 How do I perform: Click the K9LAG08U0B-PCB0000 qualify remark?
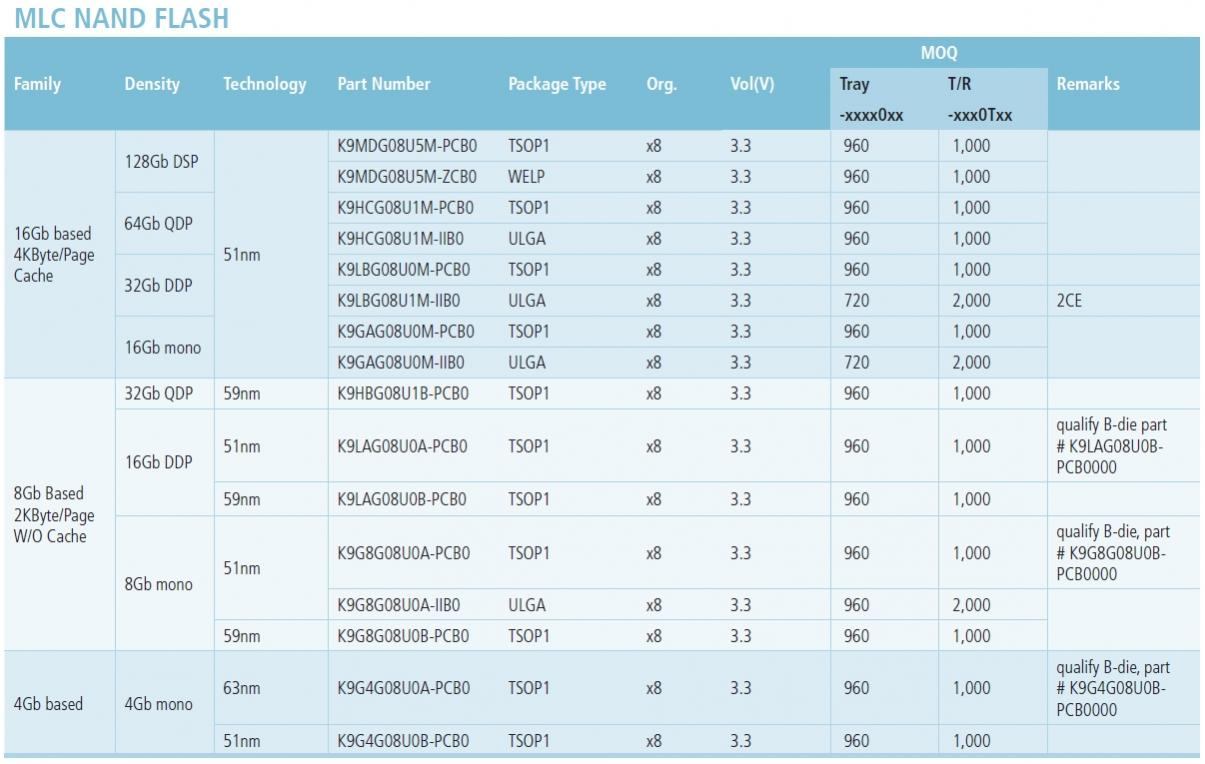tap(1112, 446)
